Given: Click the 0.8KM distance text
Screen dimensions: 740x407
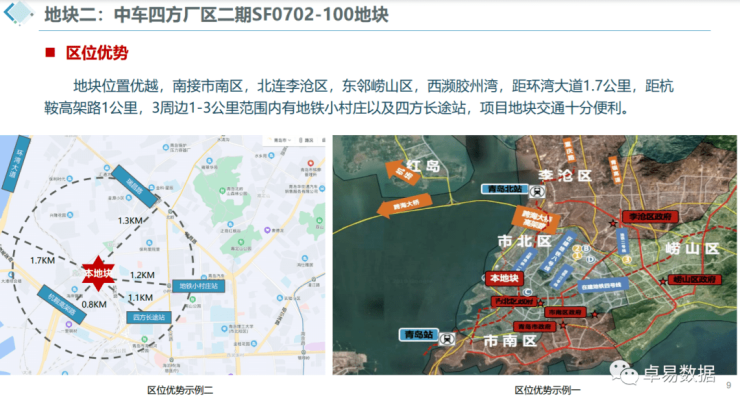Looking at the screenshot, I should [x=94, y=305].
